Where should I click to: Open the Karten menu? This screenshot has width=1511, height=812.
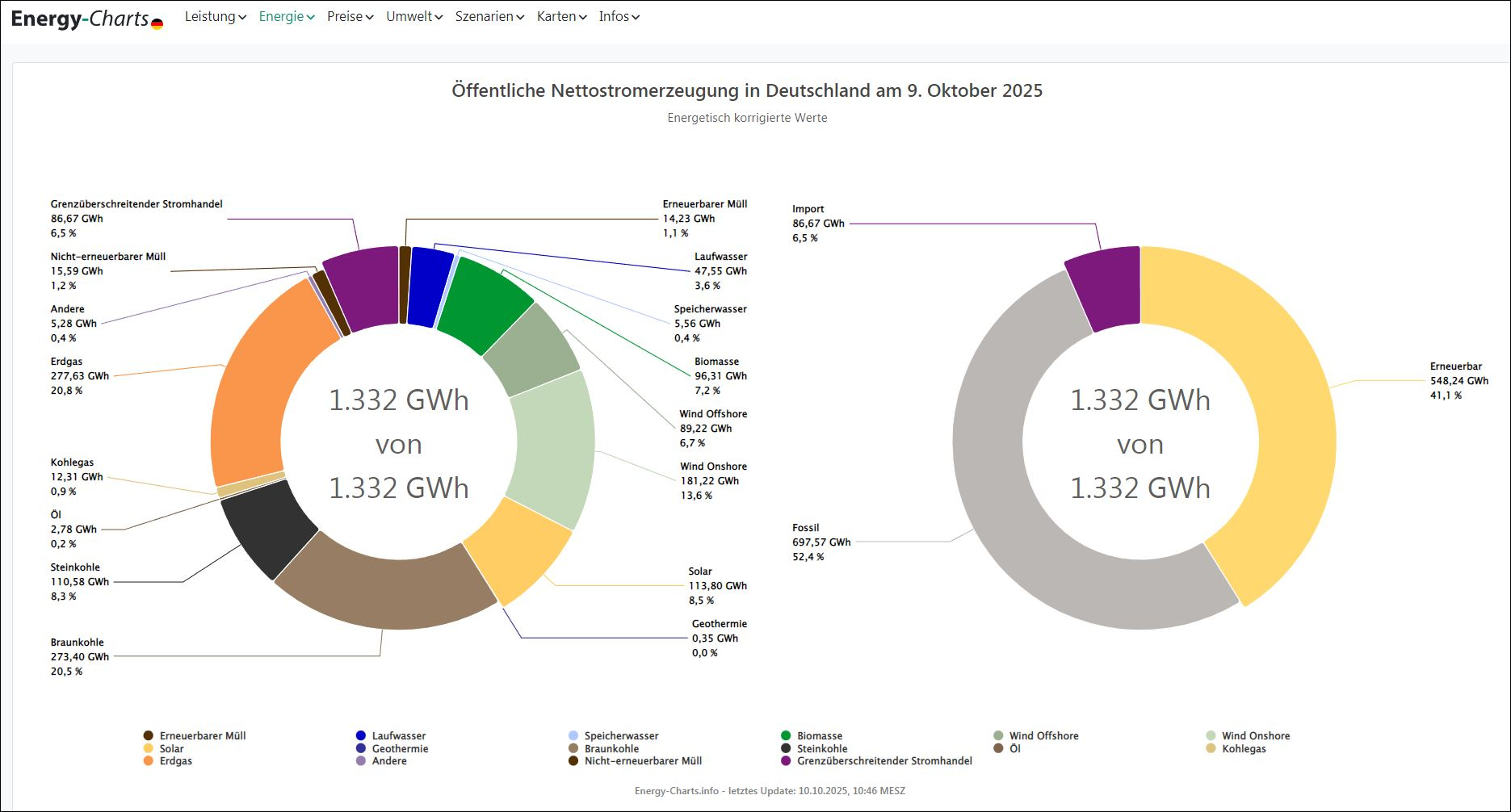[x=561, y=16]
